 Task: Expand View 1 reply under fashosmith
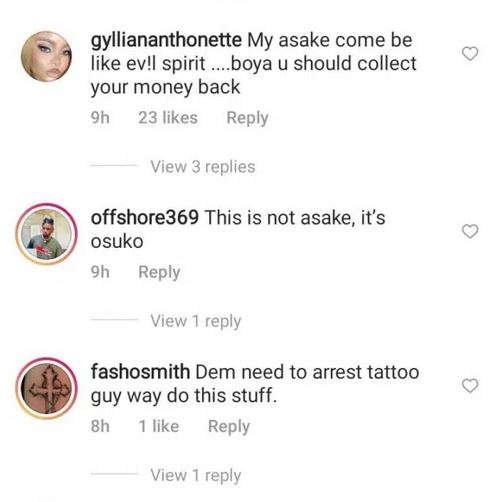click(196, 475)
